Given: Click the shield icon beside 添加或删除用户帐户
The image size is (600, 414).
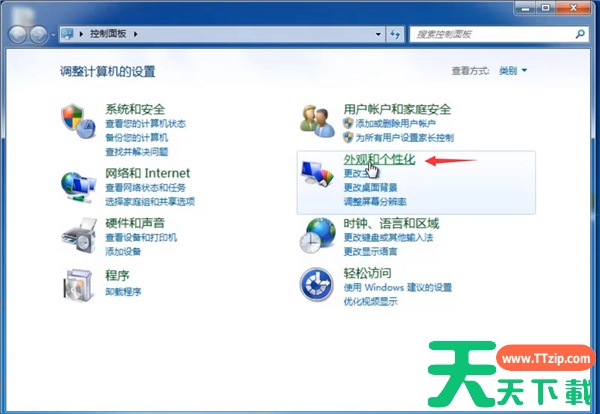Looking at the screenshot, I should tap(348, 123).
